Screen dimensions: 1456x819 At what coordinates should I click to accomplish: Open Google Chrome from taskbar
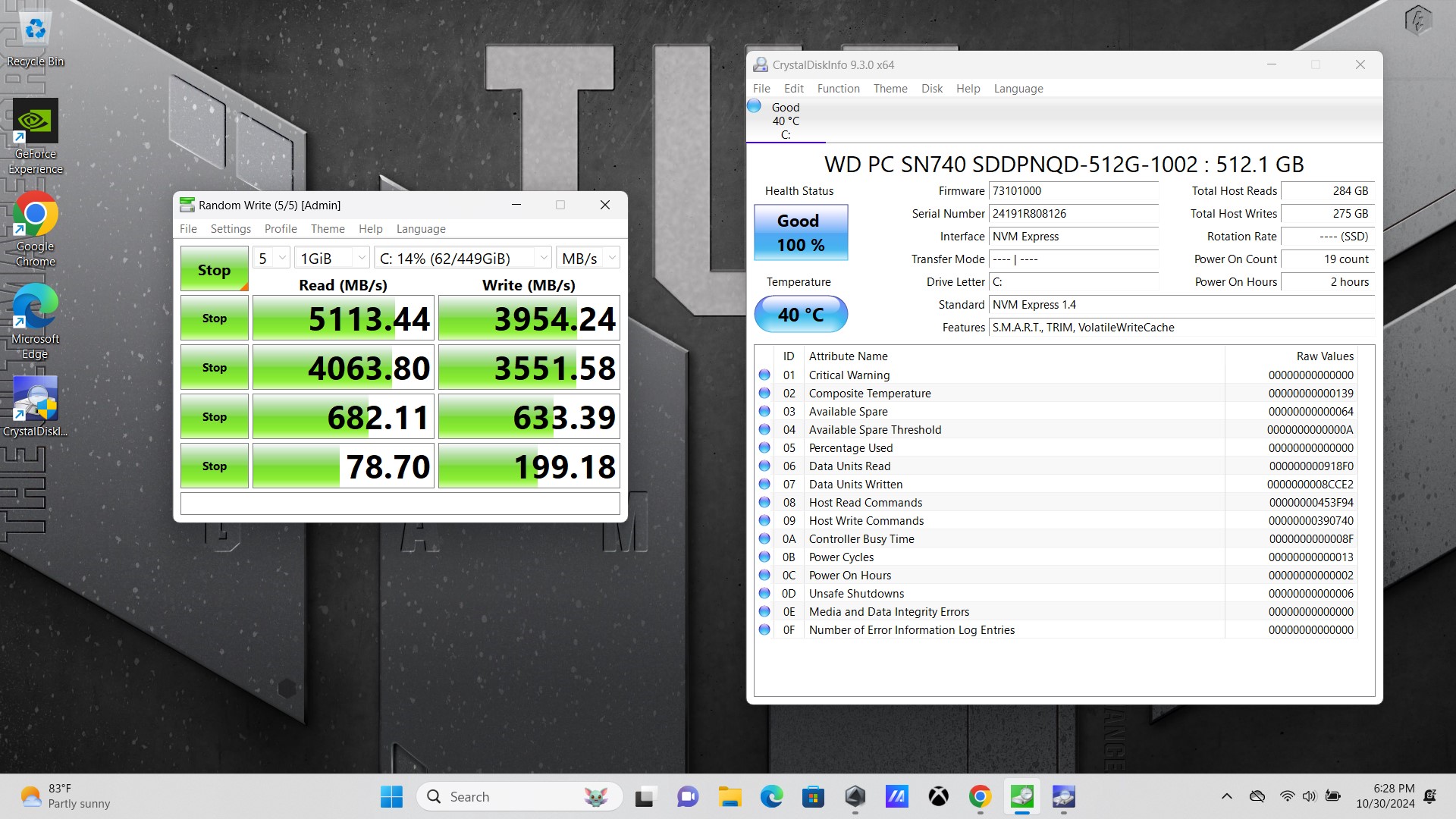(x=980, y=796)
